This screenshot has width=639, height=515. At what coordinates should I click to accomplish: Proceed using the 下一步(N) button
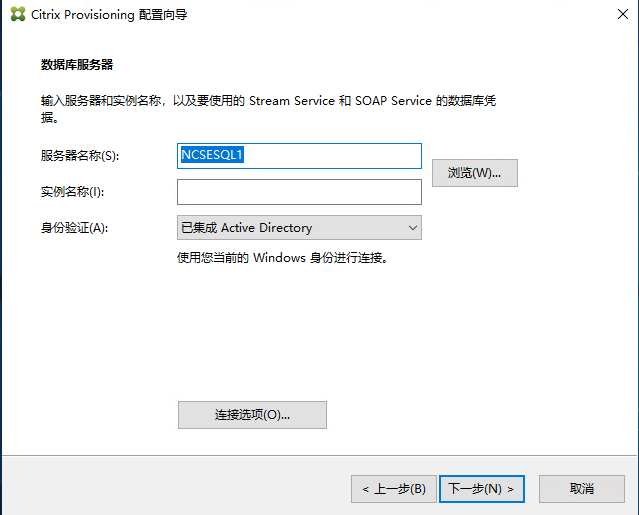(x=482, y=489)
